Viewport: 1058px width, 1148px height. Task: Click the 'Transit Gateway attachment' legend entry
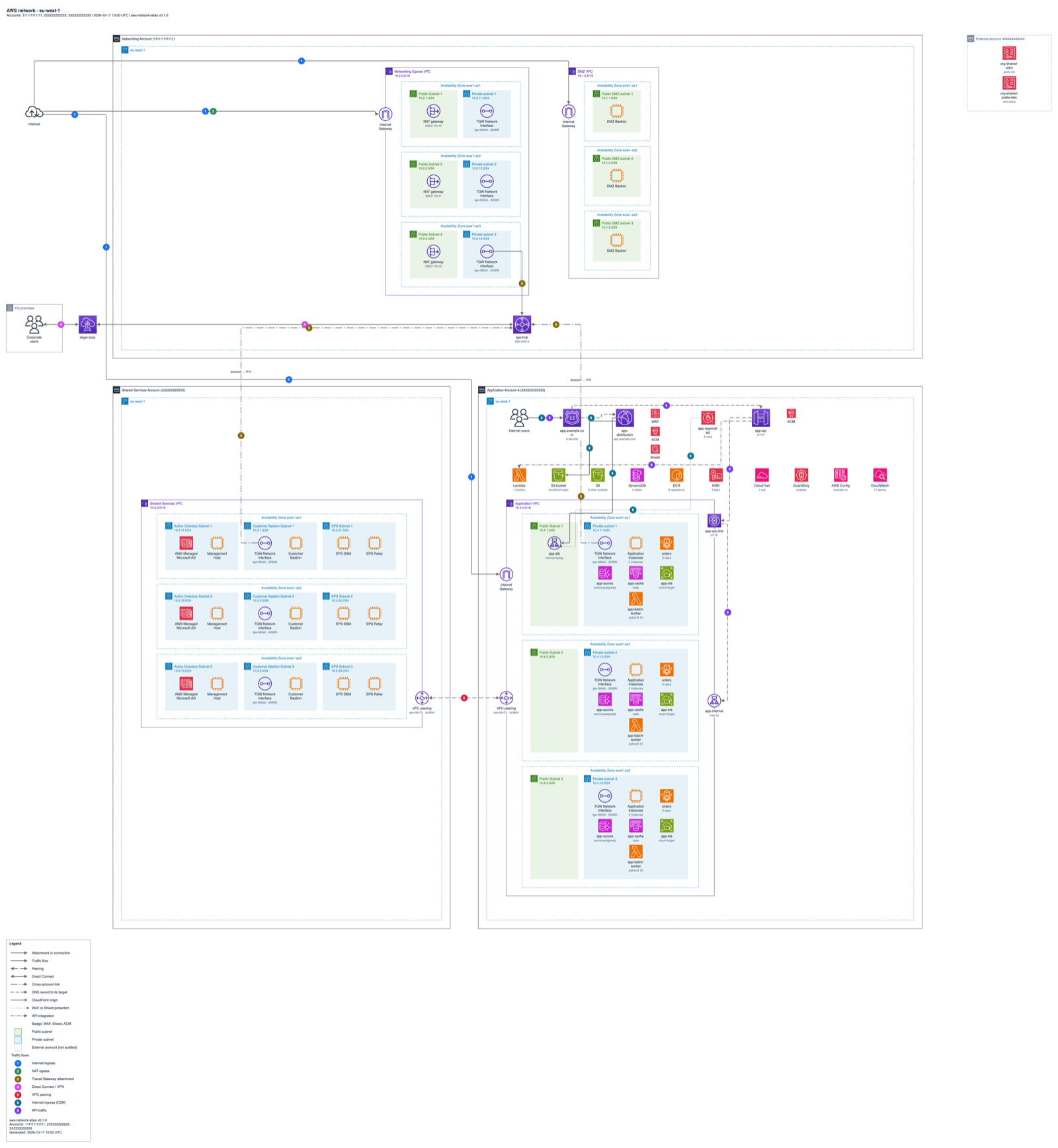pos(53,1079)
